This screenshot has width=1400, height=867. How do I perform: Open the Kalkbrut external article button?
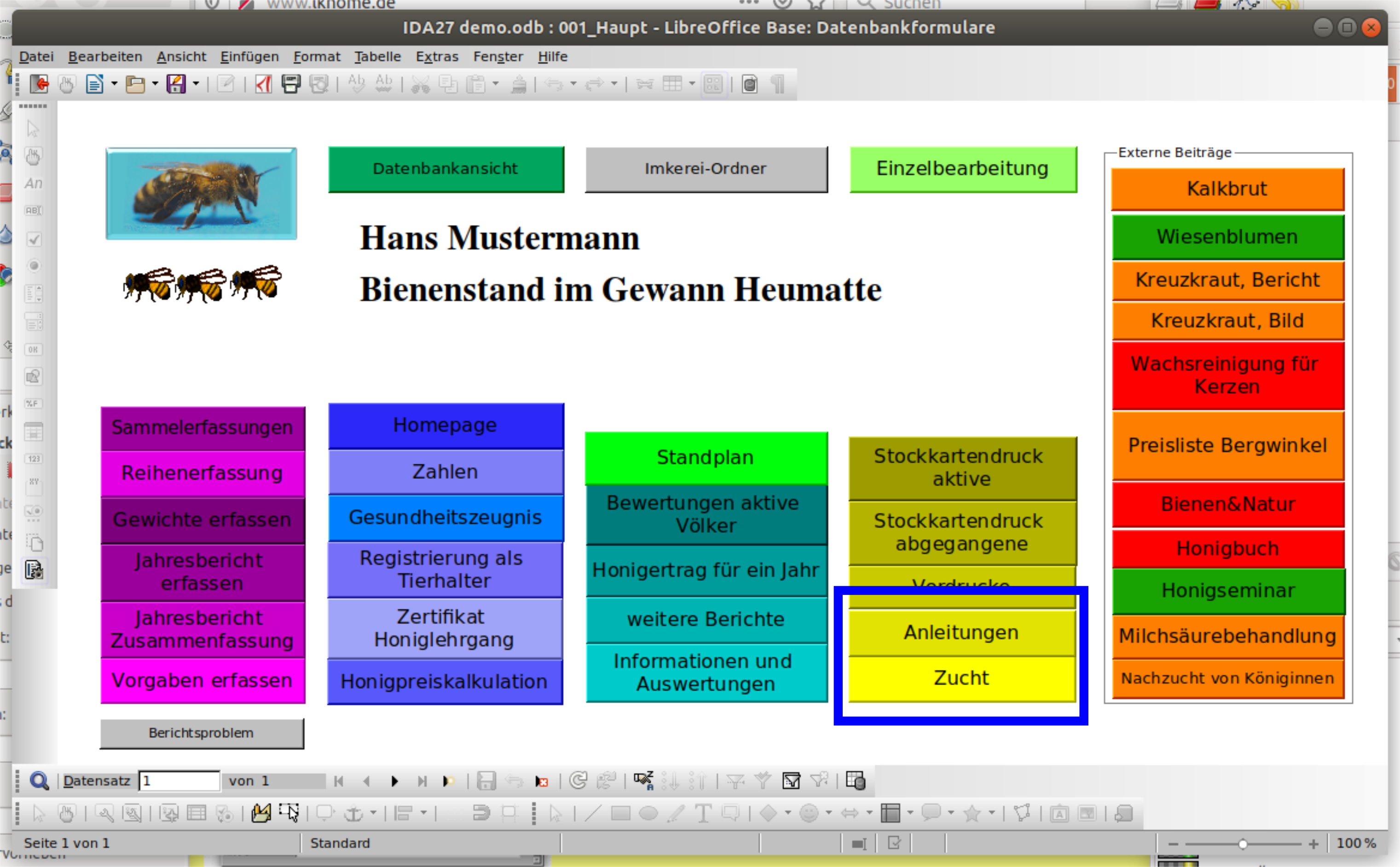pos(1227,189)
